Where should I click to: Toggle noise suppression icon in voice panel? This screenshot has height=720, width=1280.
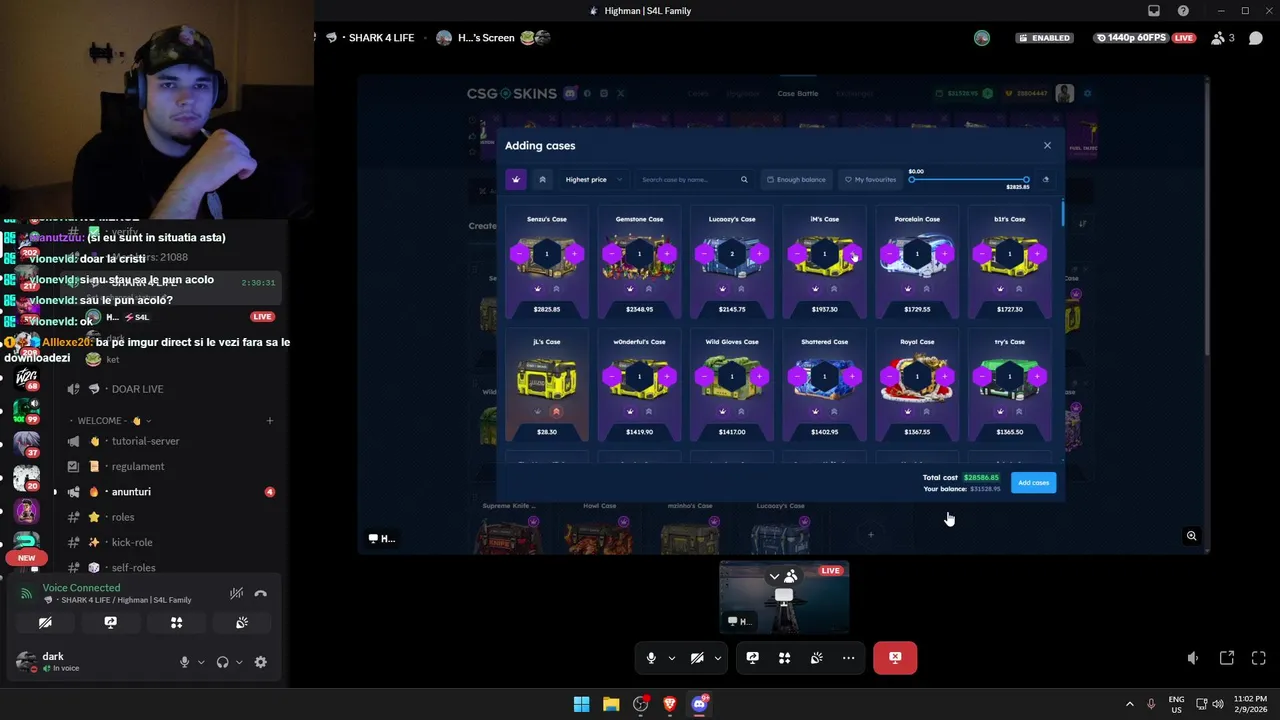point(236,593)
